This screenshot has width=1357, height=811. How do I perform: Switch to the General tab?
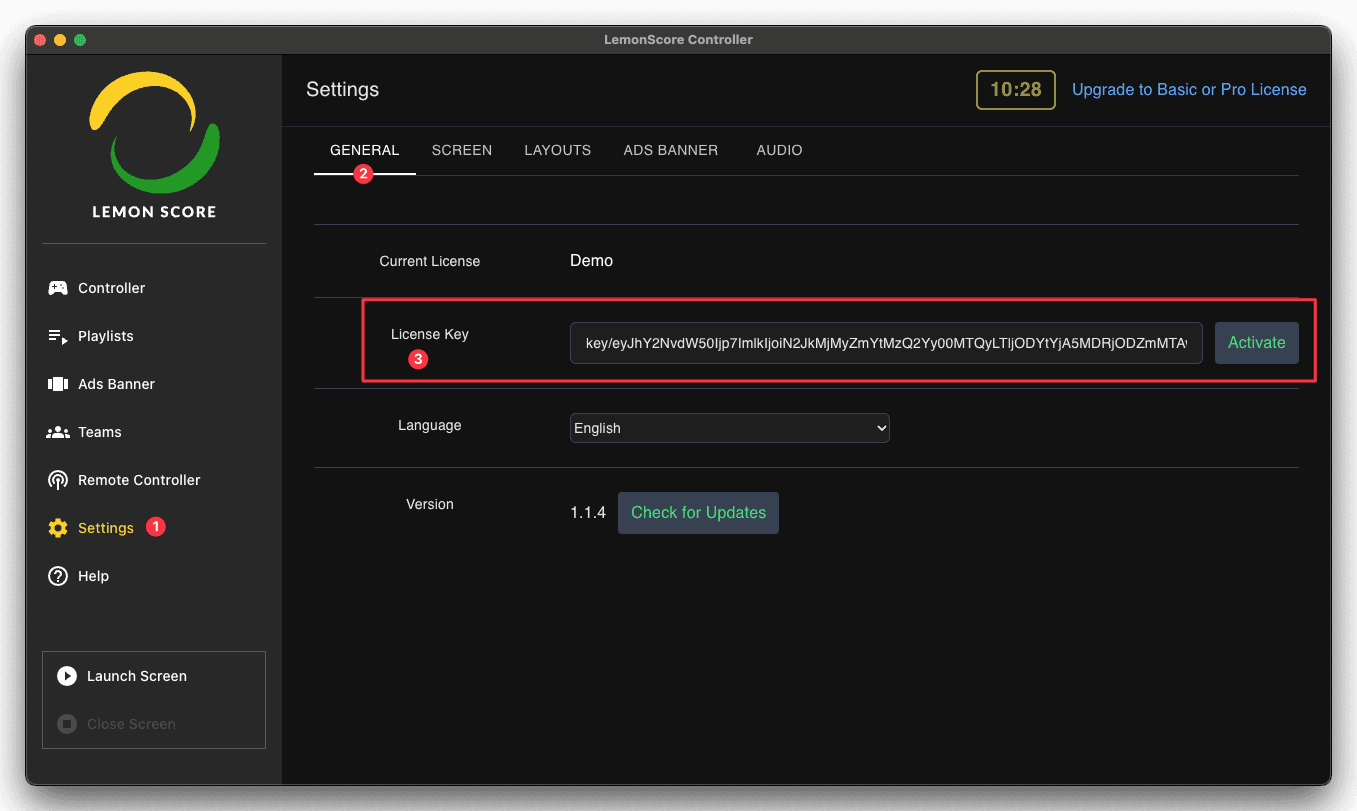[x=364, y=150]
